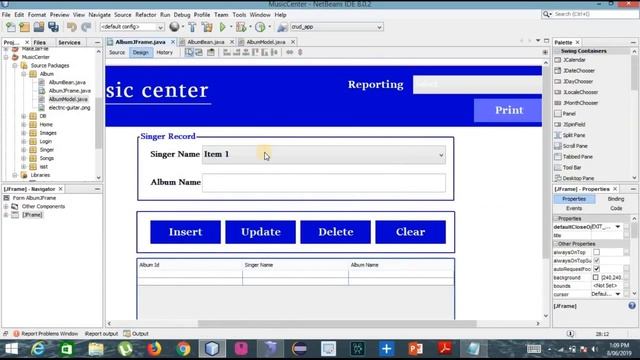Click the Debug Project icon
The image size is (640, 360).
click(241, 27)
